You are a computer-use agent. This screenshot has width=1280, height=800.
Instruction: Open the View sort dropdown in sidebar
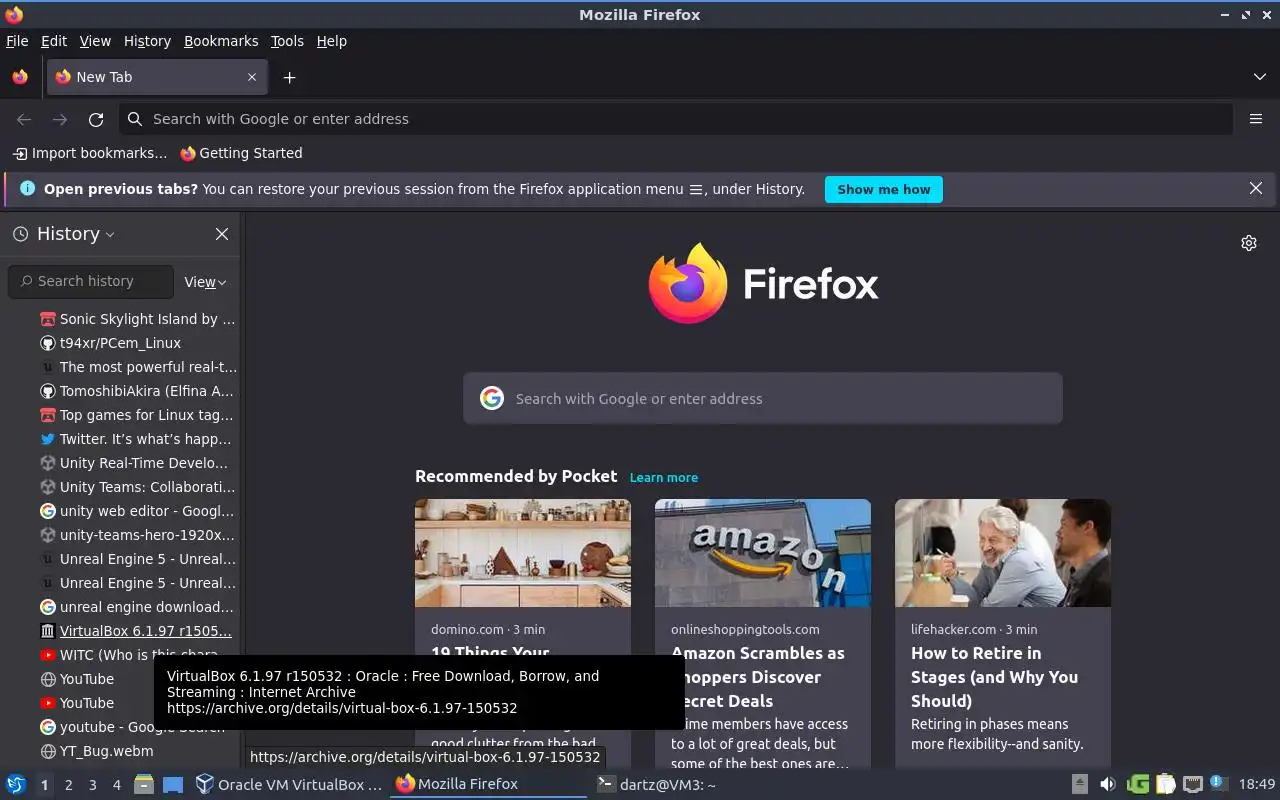coord(205,282)
